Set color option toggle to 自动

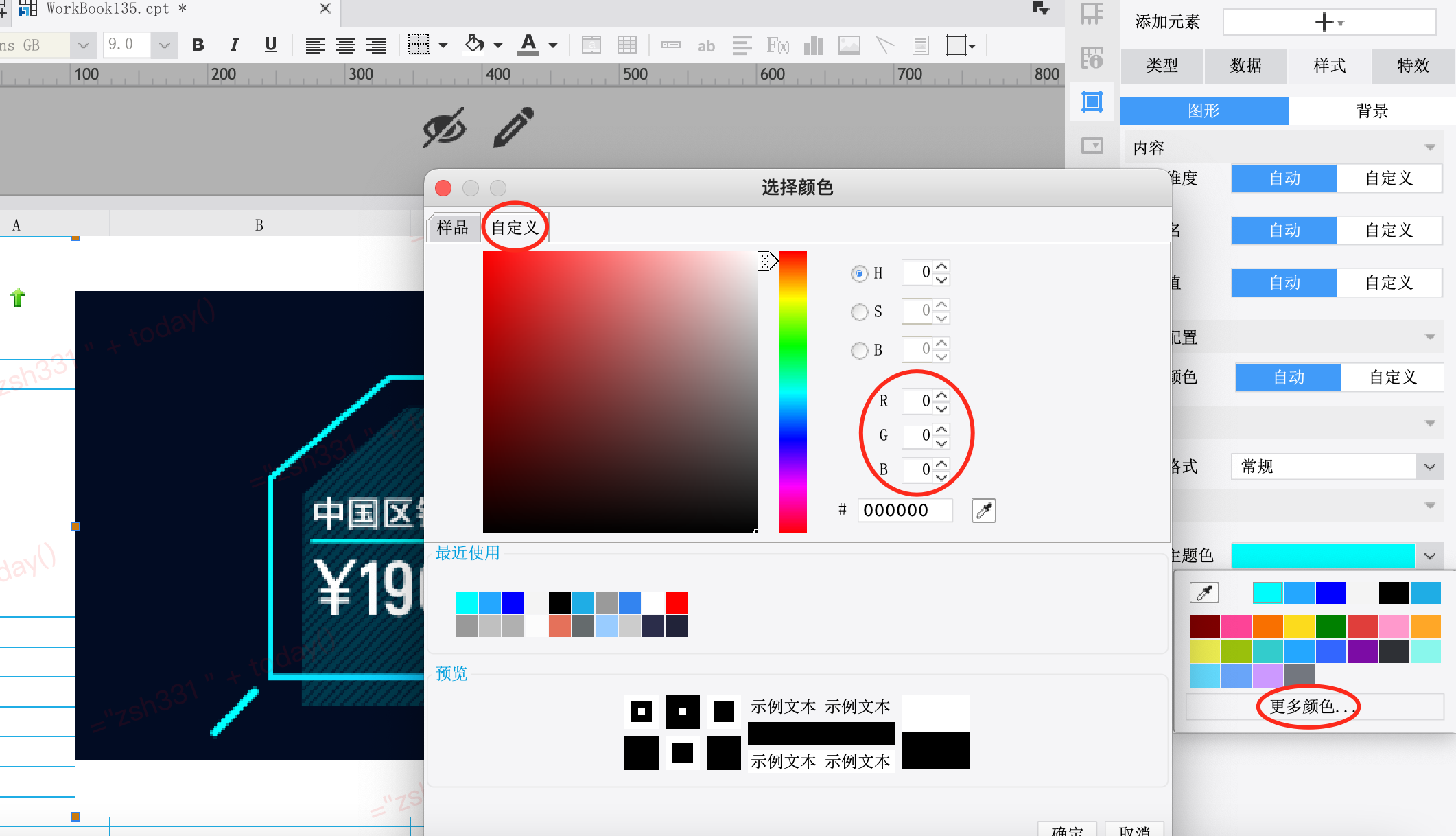click(x=1289, y=378)
